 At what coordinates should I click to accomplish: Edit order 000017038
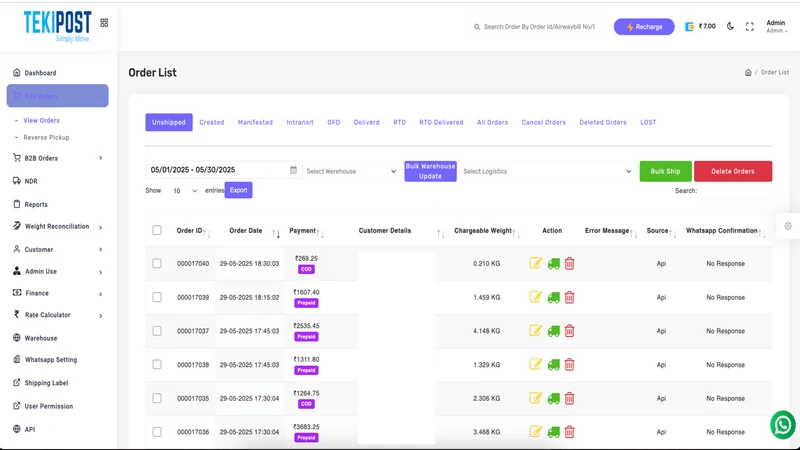tap(535, 364)
